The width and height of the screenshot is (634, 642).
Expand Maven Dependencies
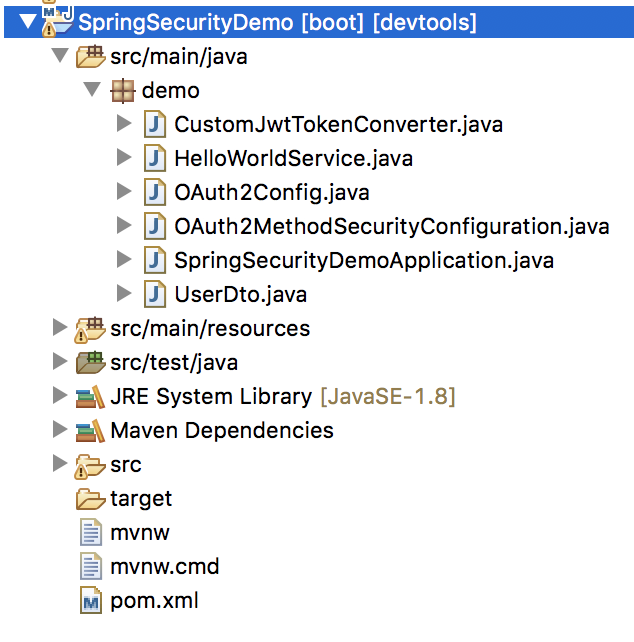(60, 430)
